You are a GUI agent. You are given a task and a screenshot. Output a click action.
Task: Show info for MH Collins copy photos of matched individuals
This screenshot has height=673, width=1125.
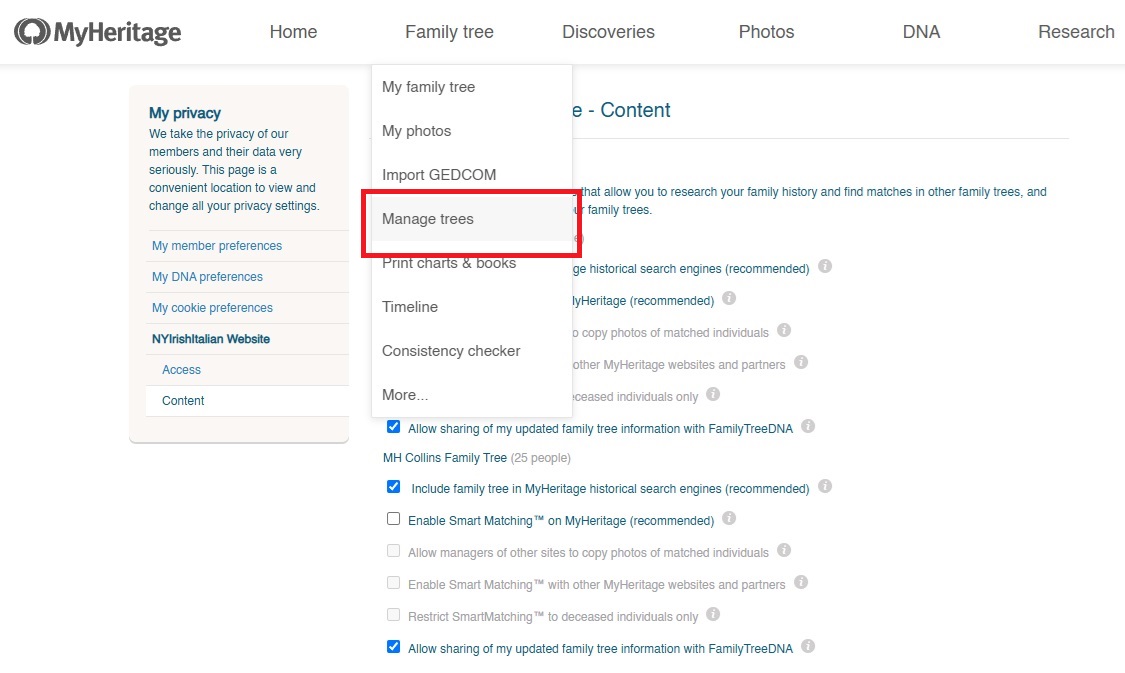point(784,550)
